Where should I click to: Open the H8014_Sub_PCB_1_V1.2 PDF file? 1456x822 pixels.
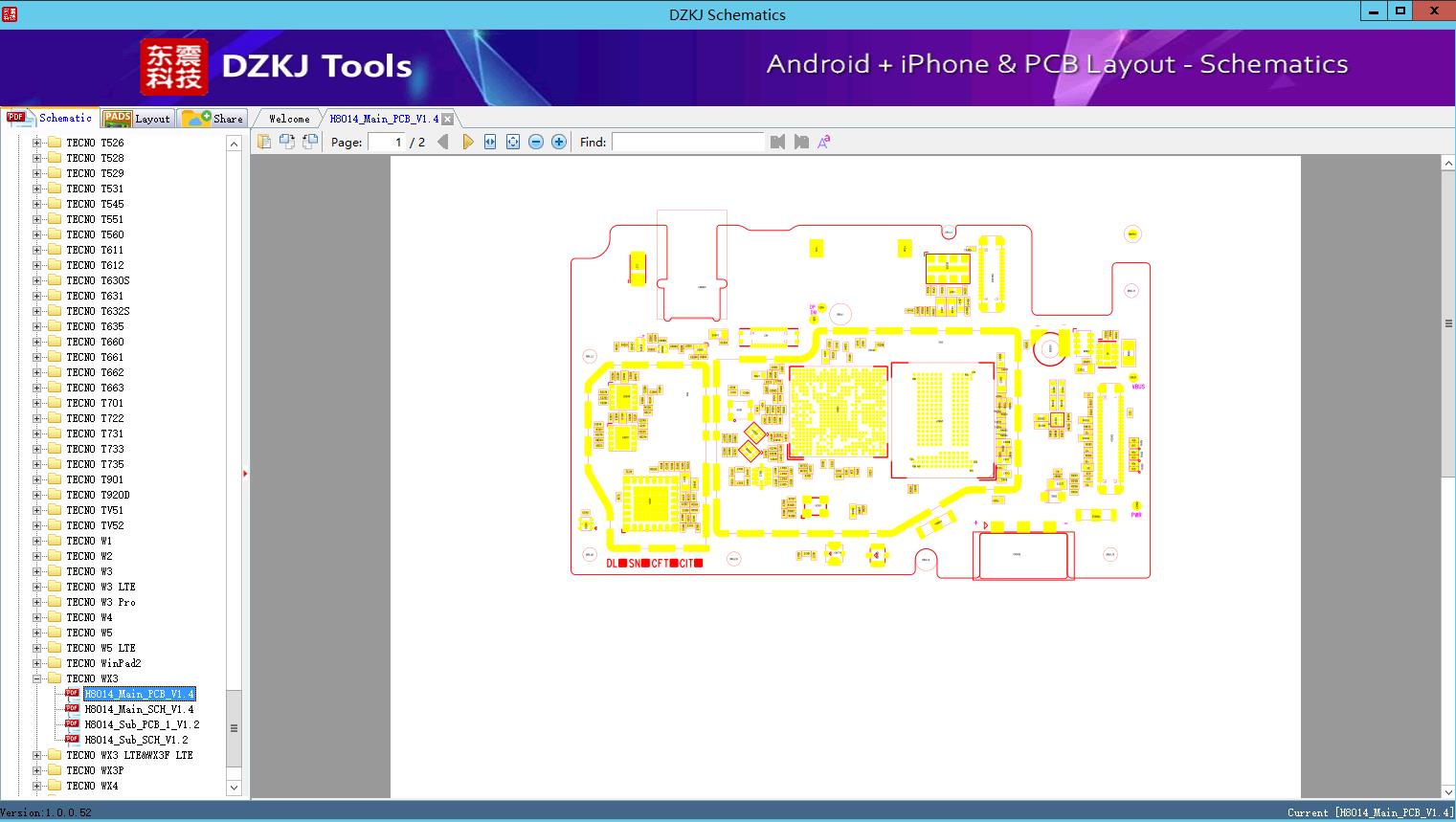coord(142,724)
